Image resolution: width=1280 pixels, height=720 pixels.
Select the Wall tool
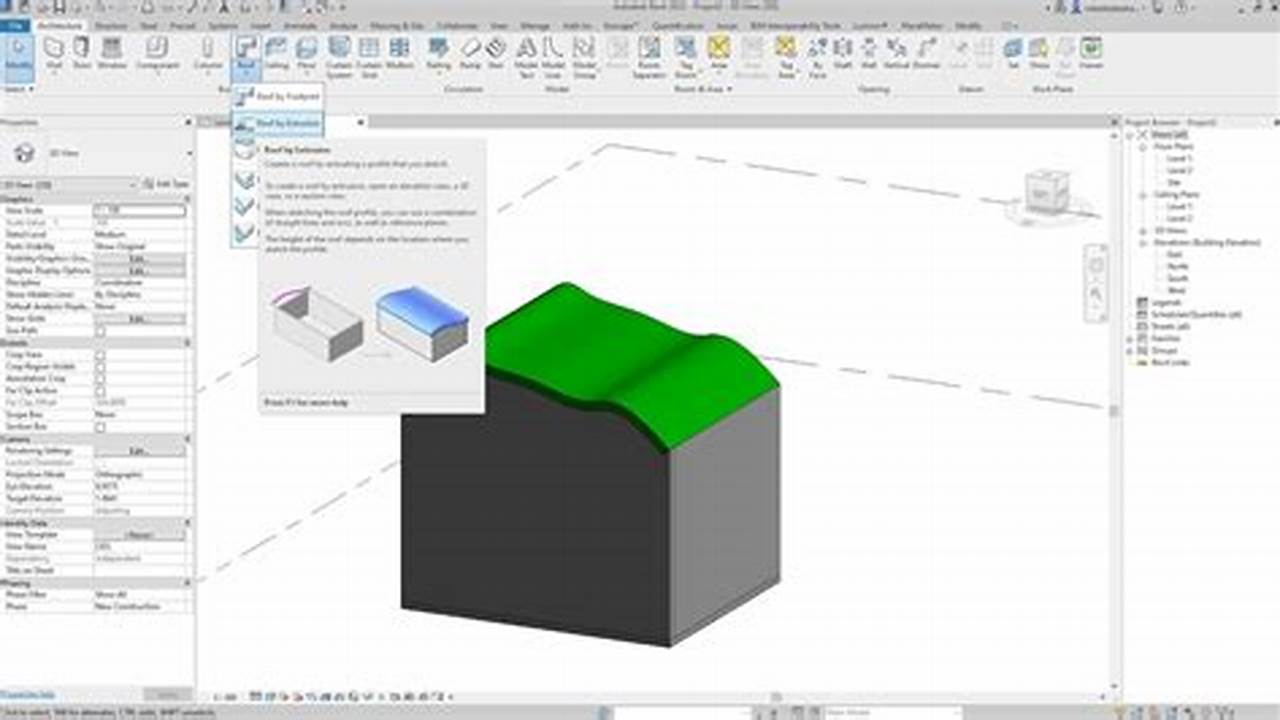click(x=55, y=48)
